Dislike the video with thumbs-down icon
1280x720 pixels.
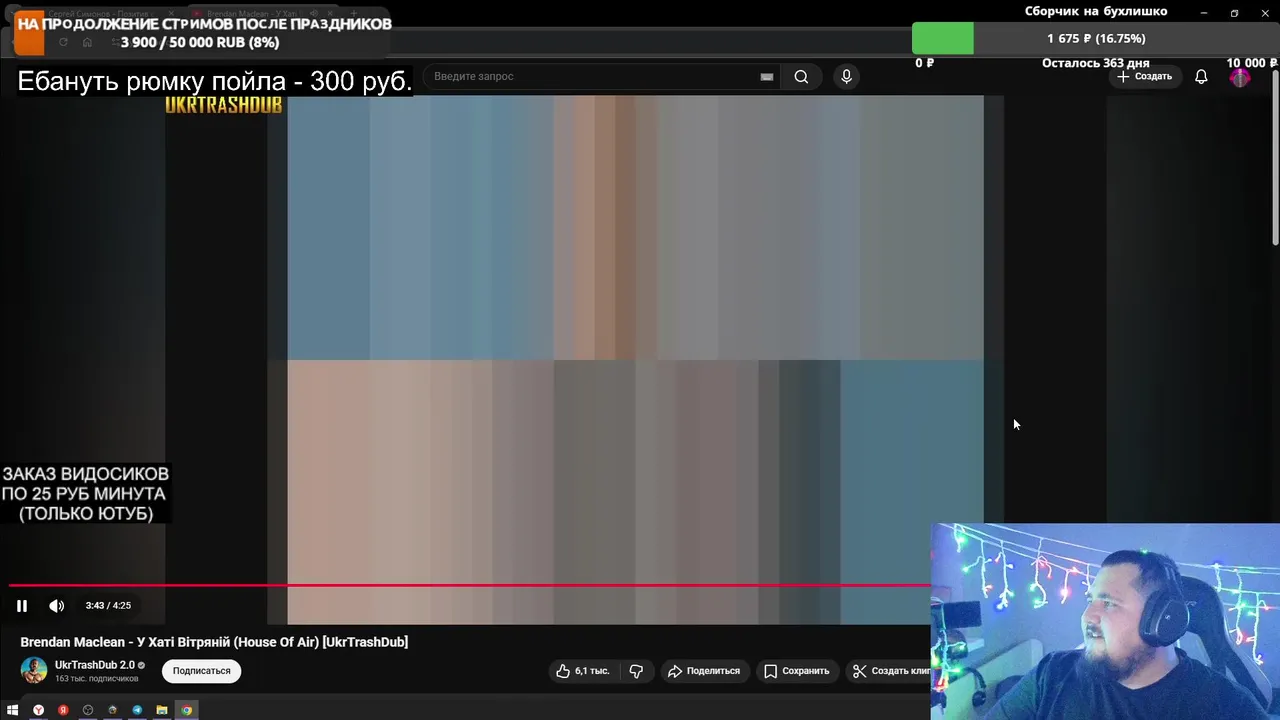pyautogui.click(x=636, y=671)
